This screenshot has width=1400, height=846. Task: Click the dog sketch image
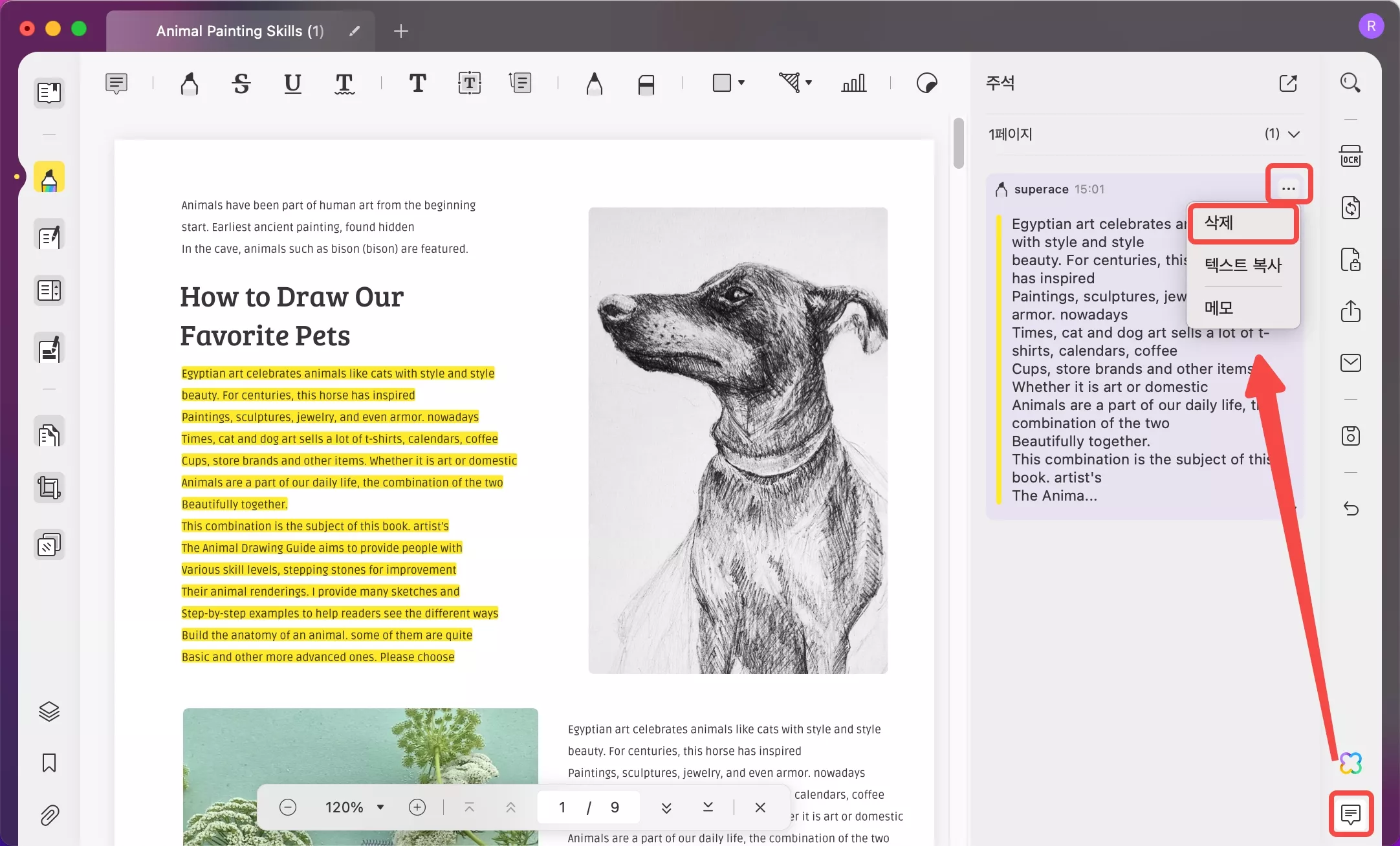click(738, 440)
